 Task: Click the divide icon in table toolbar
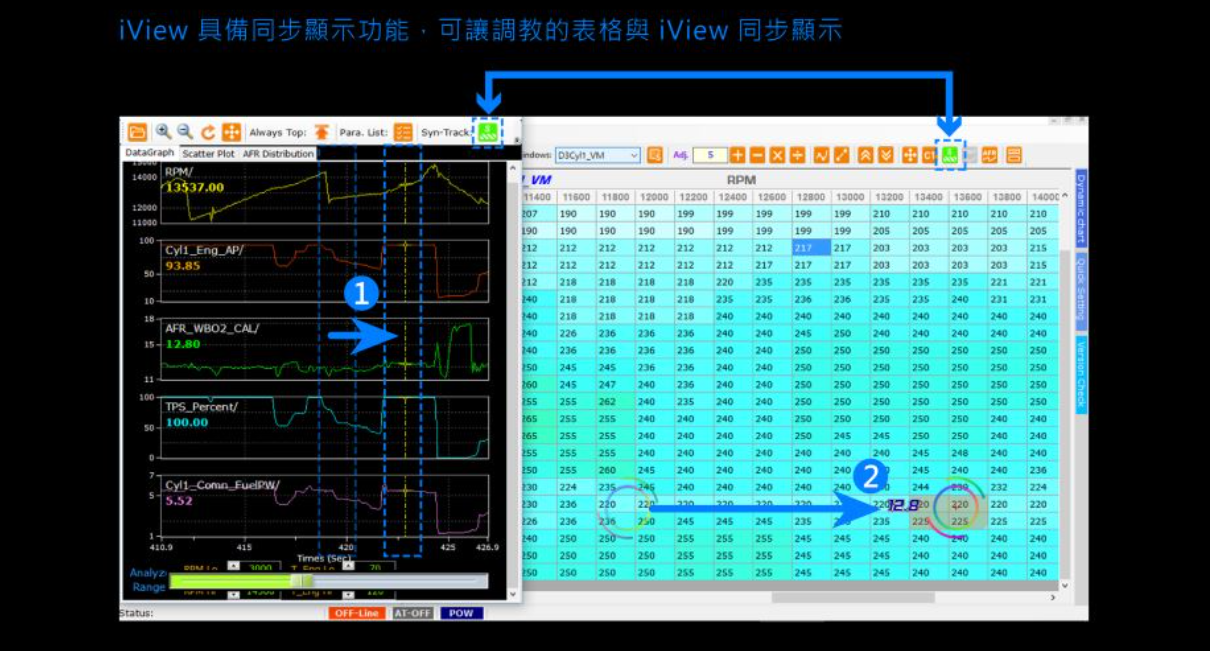tap(798, 155)
